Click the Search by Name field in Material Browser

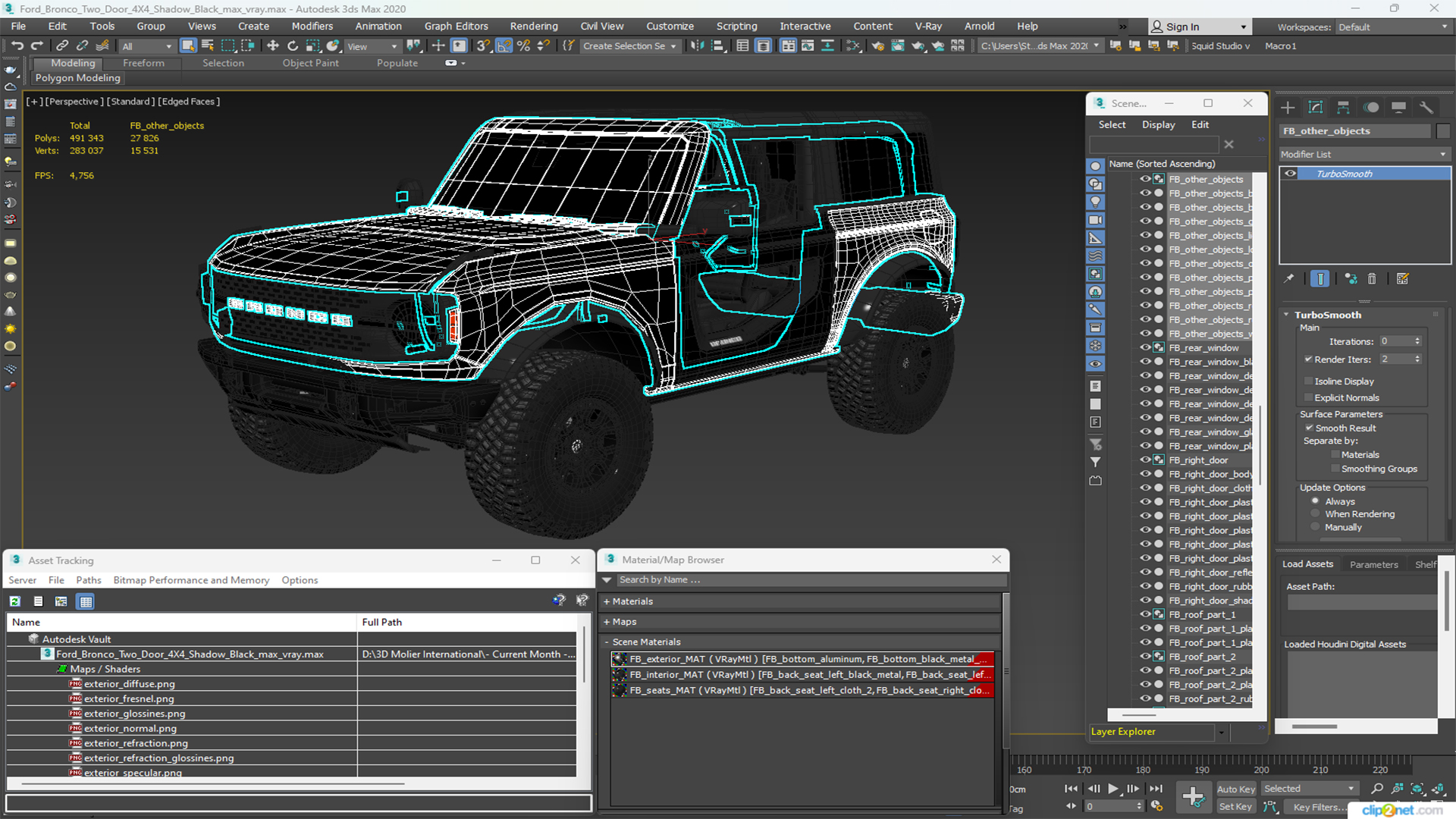(x=810, y=580)
